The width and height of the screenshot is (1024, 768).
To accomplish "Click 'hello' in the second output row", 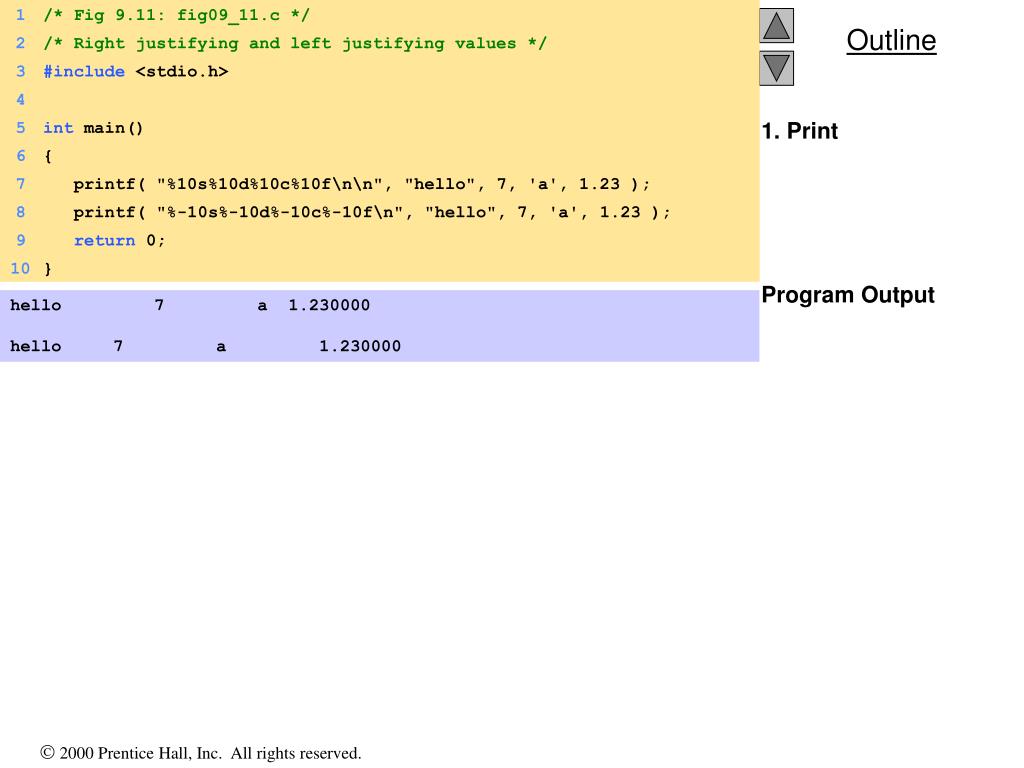I will click(x=35, y=346).
